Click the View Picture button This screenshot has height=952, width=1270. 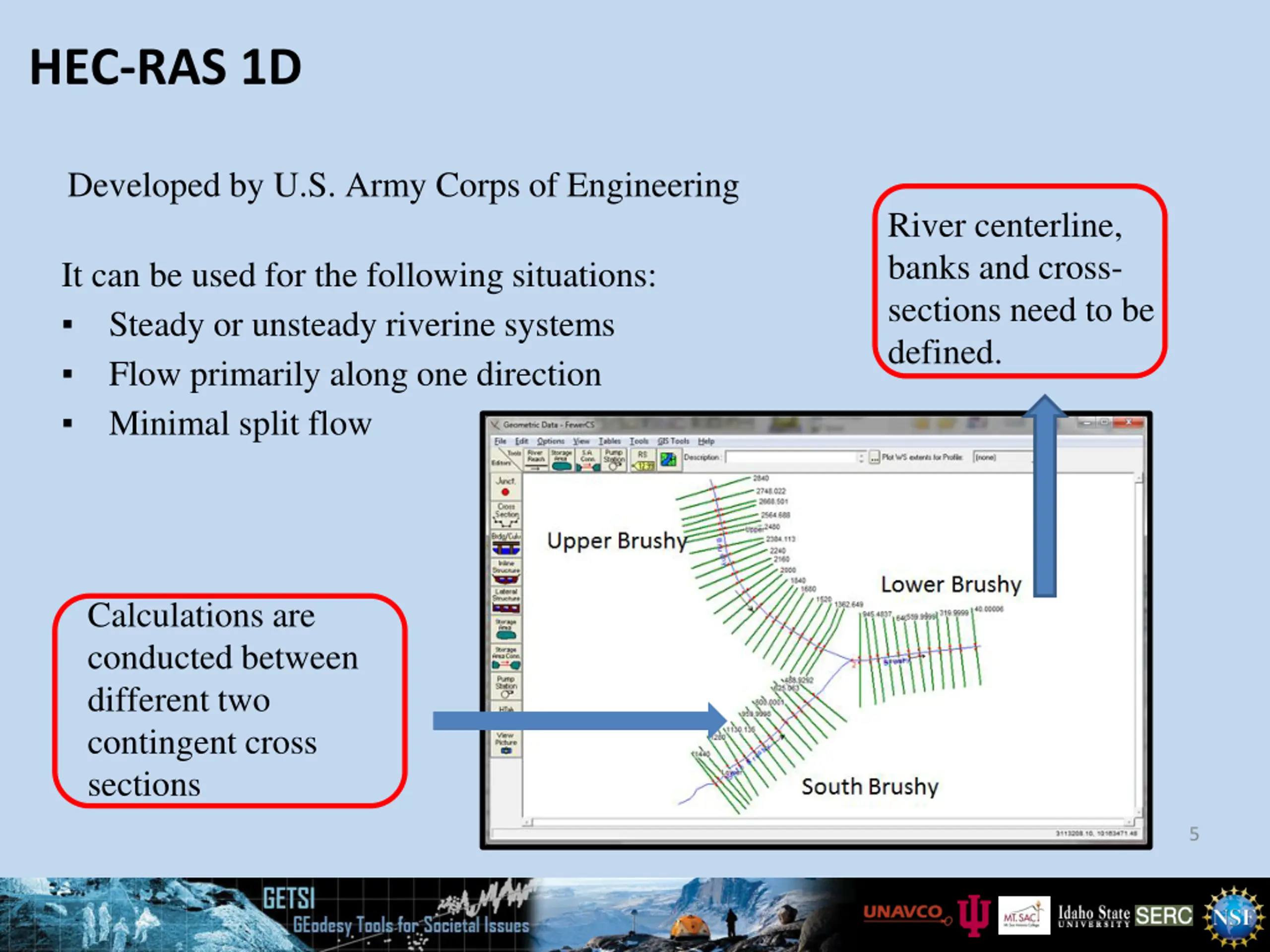tap(506, 743)
